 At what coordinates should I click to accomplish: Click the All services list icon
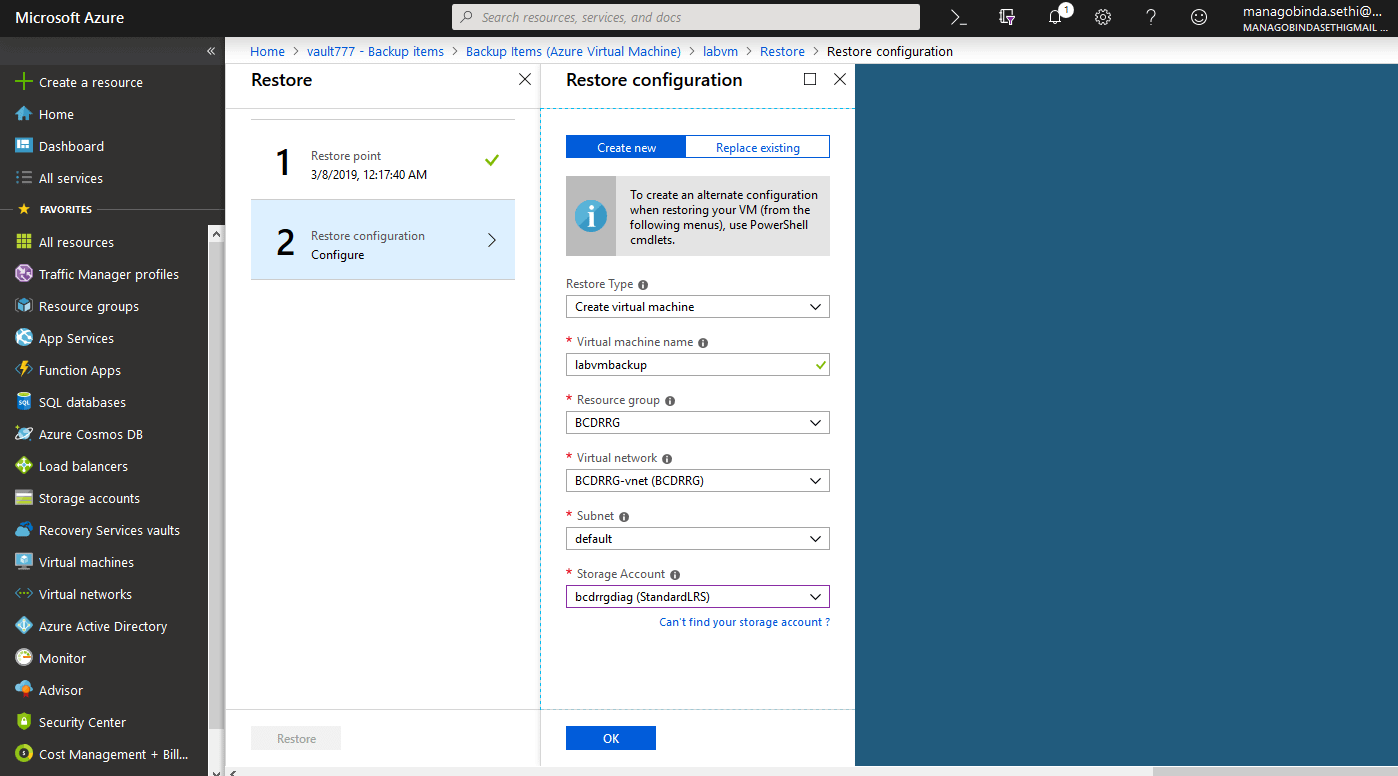[24, 178]
